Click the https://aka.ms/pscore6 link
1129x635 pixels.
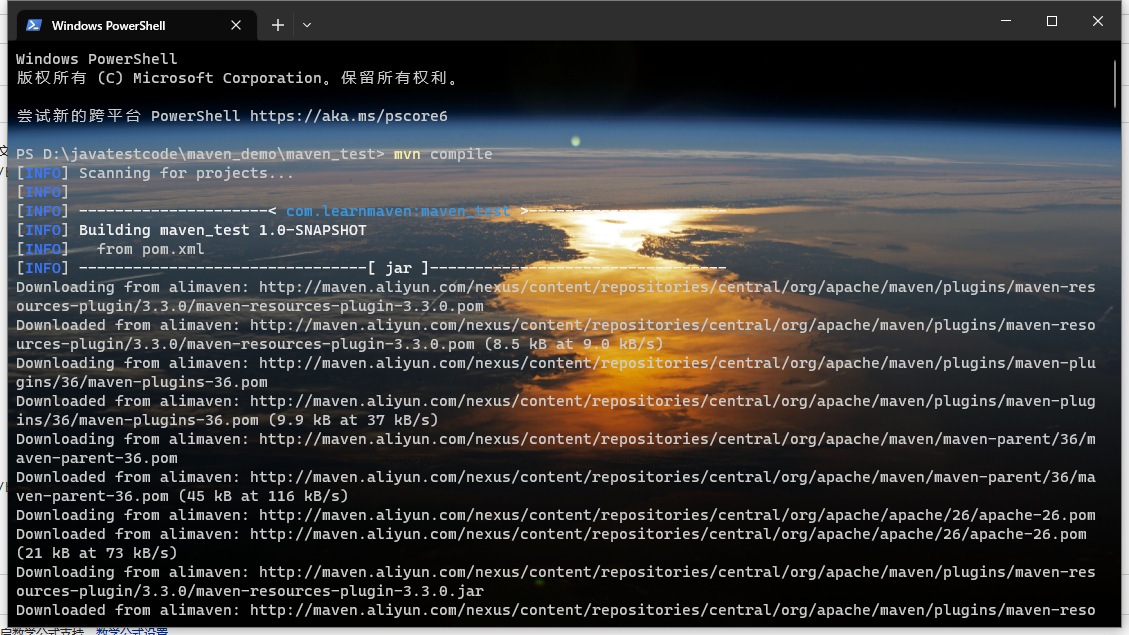[x=348, y=116]
